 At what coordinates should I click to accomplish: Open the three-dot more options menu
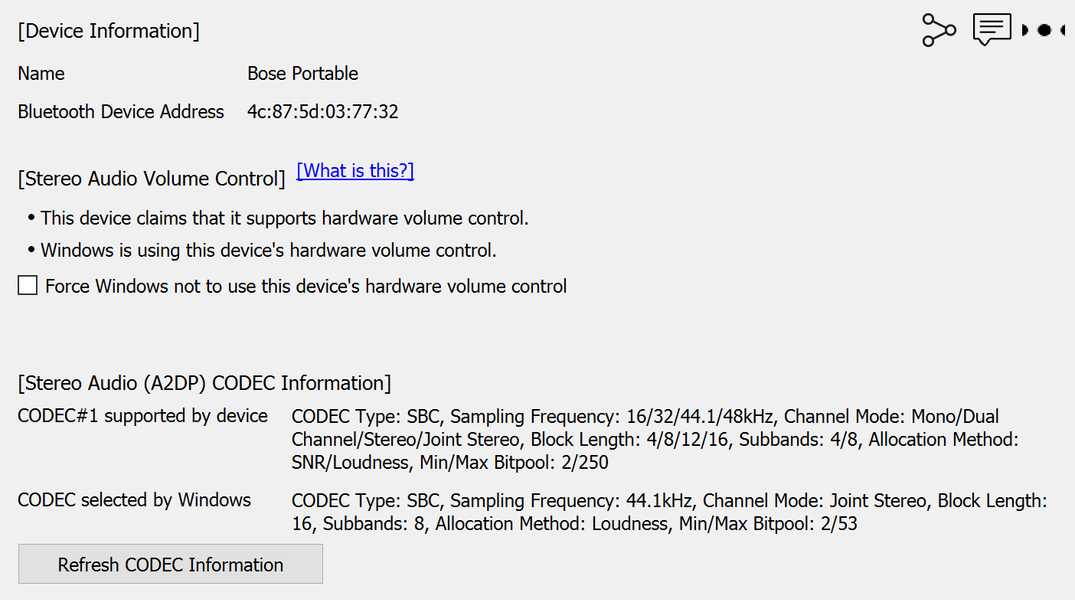coord(1046,30)
